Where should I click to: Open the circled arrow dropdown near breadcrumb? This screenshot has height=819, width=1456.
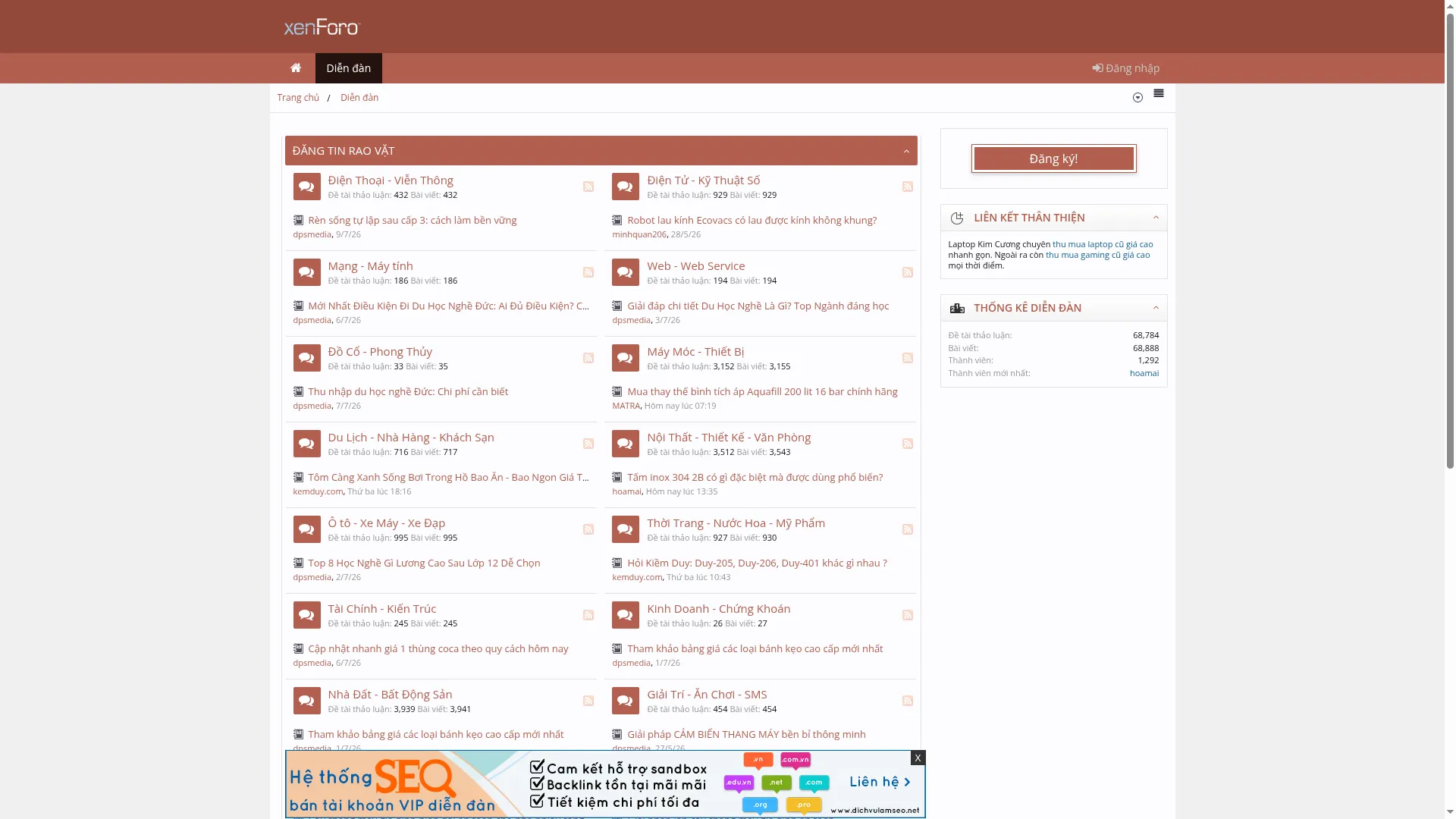coord(1137,98)
